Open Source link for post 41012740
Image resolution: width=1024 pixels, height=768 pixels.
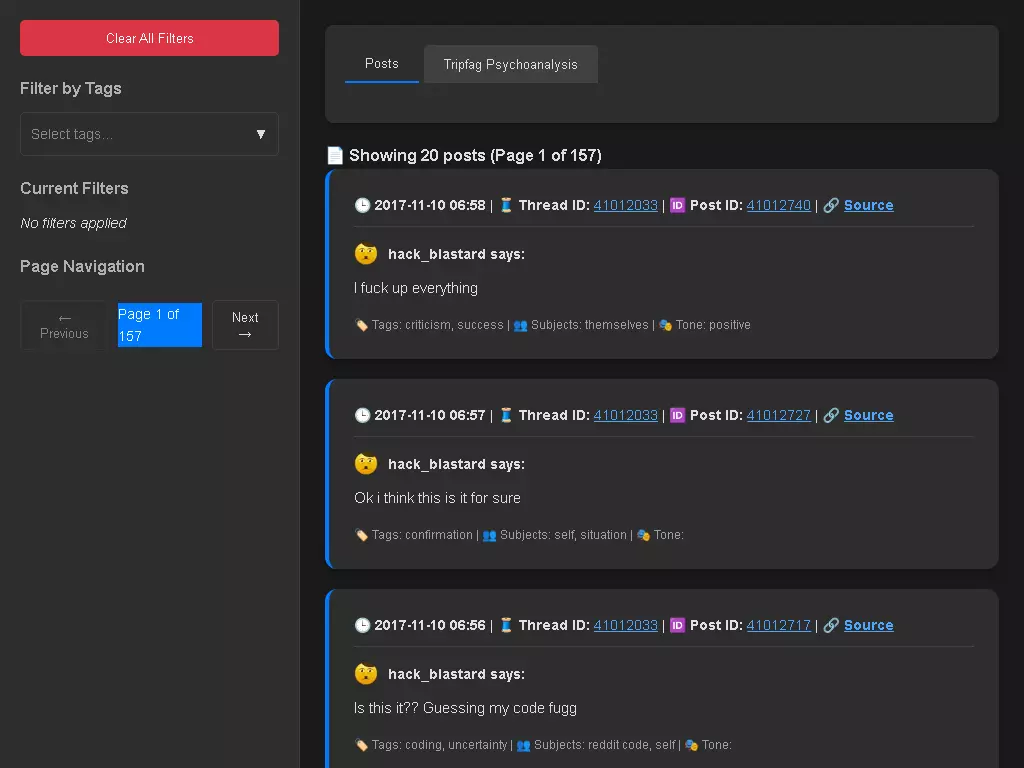click(869, 205)
